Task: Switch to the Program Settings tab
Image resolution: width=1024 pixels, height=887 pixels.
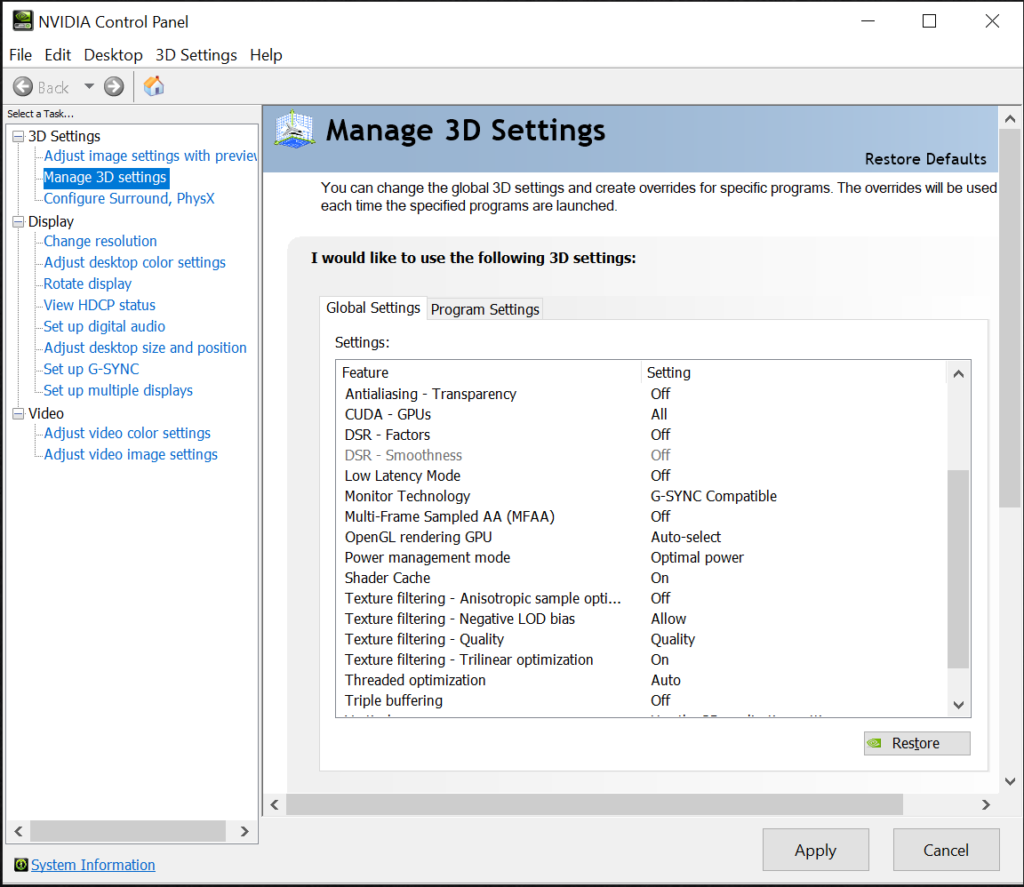Action: click(484, 309)
